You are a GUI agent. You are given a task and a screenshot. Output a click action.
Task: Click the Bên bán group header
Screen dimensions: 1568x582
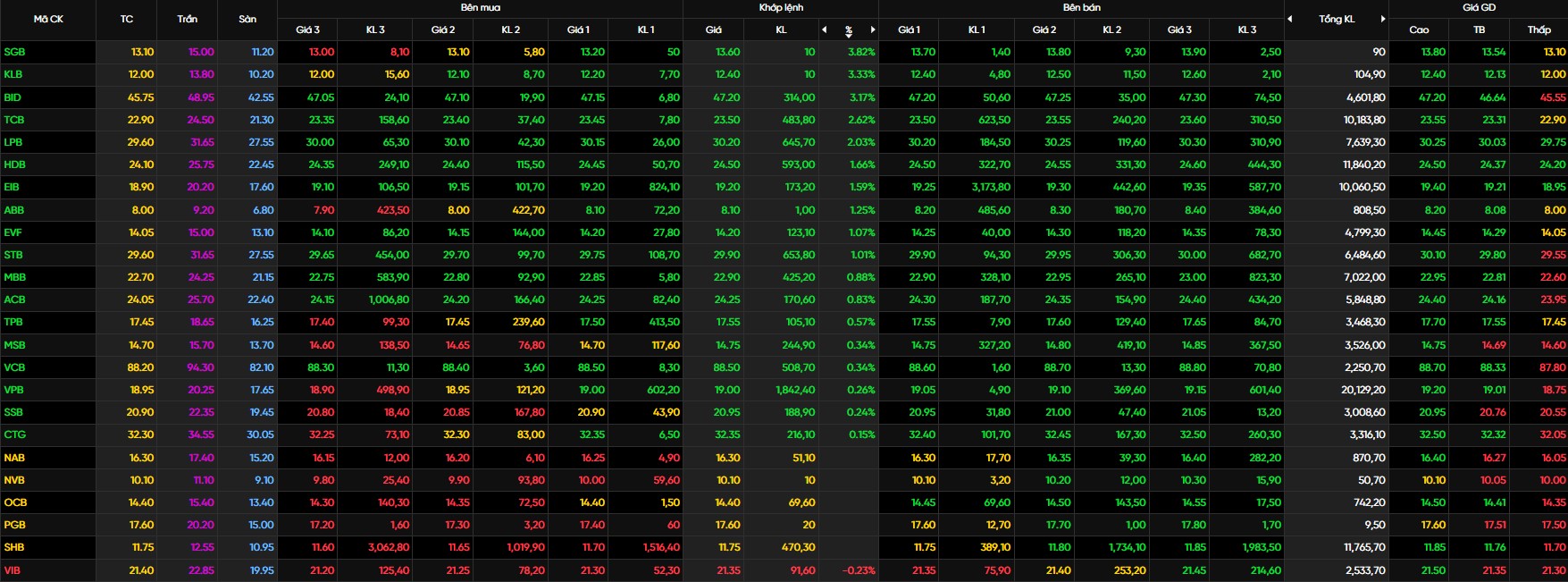click(1082, 7)
